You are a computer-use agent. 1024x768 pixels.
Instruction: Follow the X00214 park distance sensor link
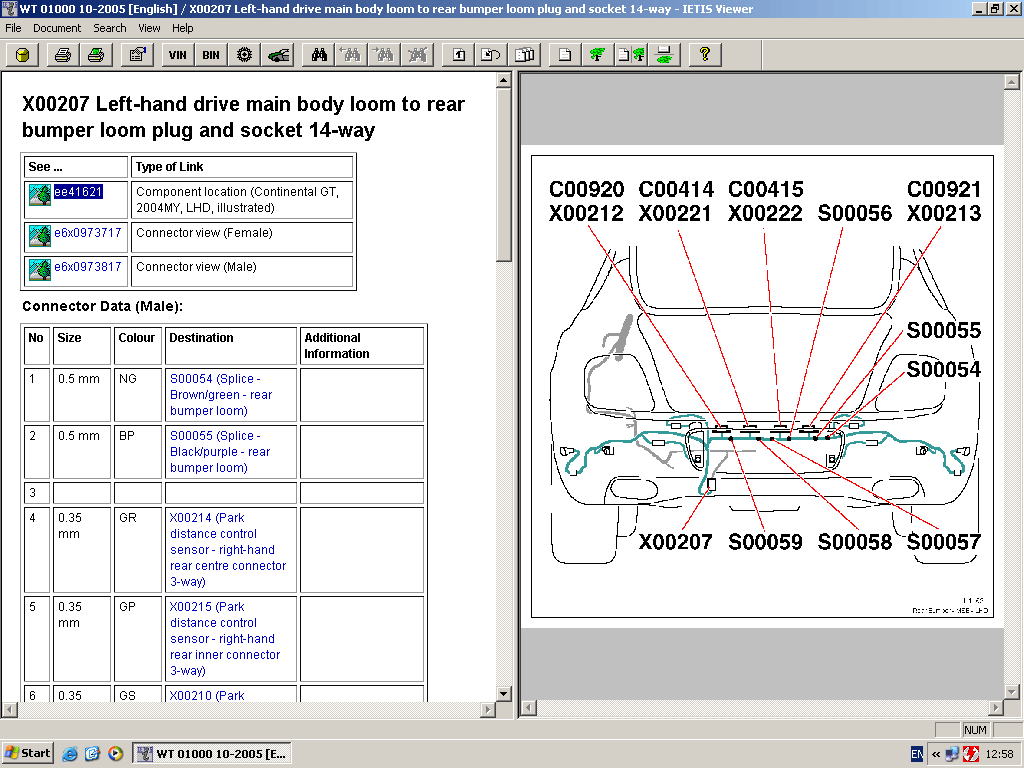(x=227, y=549)
